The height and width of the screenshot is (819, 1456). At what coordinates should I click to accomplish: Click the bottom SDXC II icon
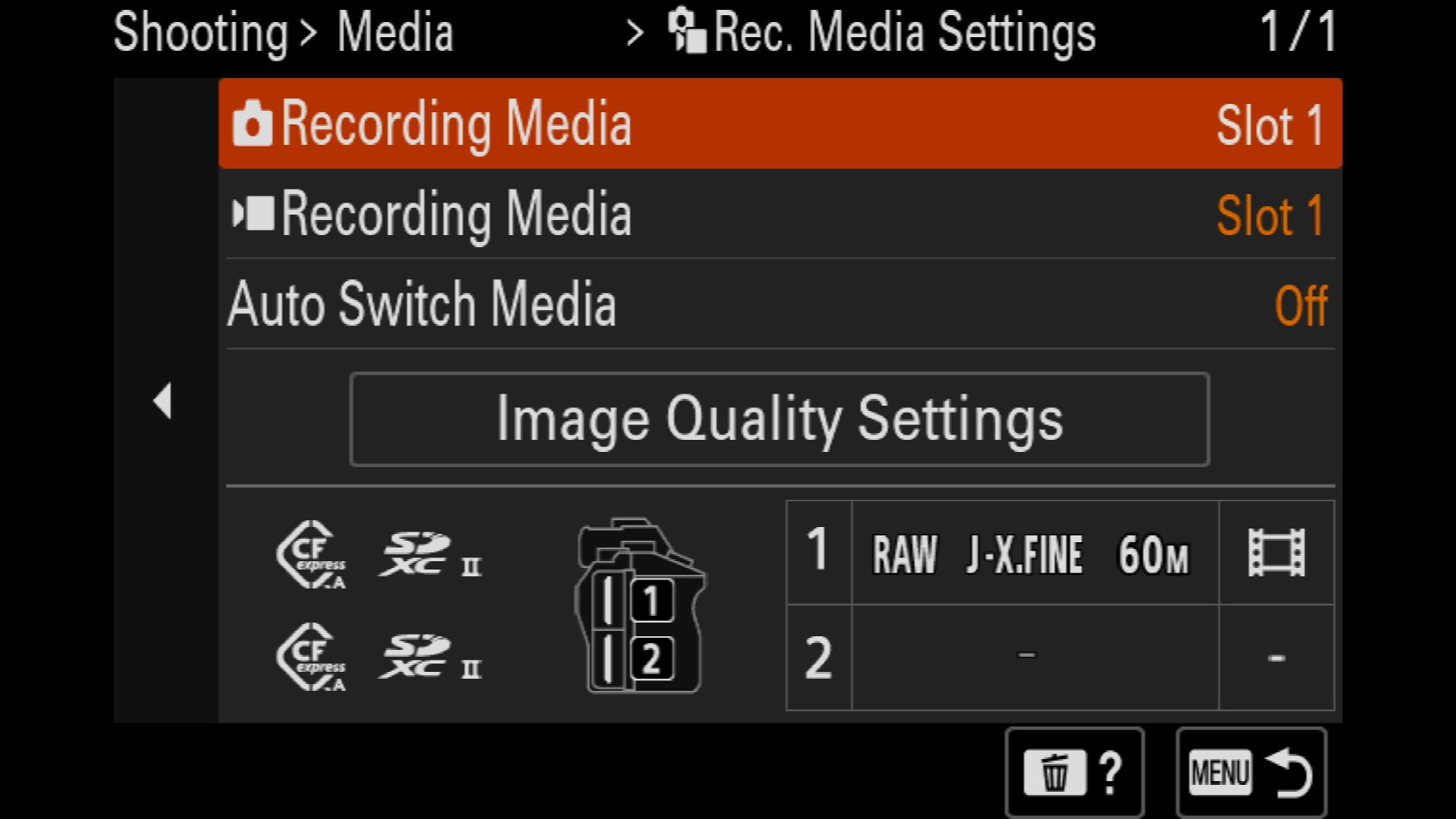pos(430,657)
